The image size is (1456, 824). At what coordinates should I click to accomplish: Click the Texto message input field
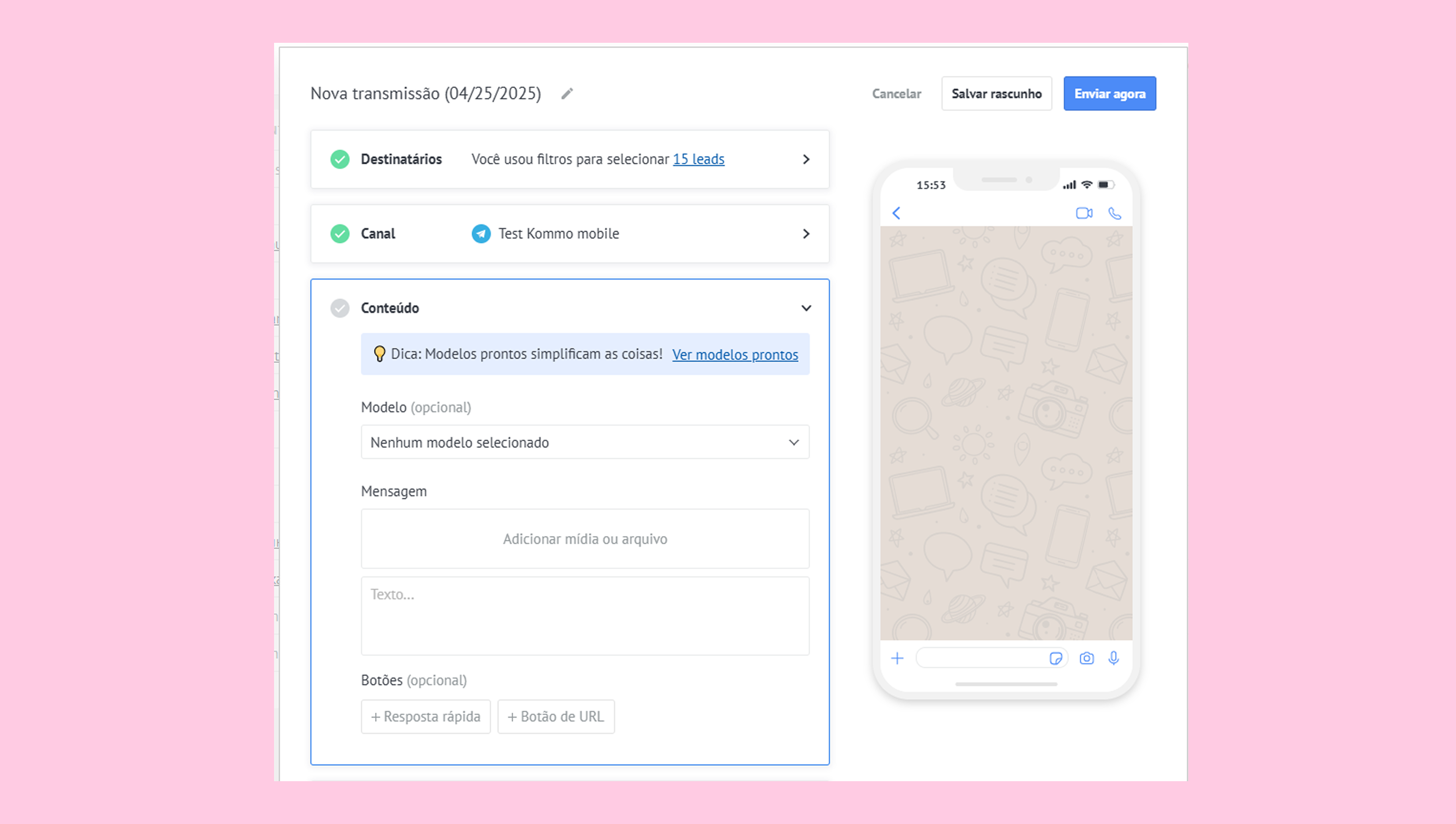click(585, 616)
